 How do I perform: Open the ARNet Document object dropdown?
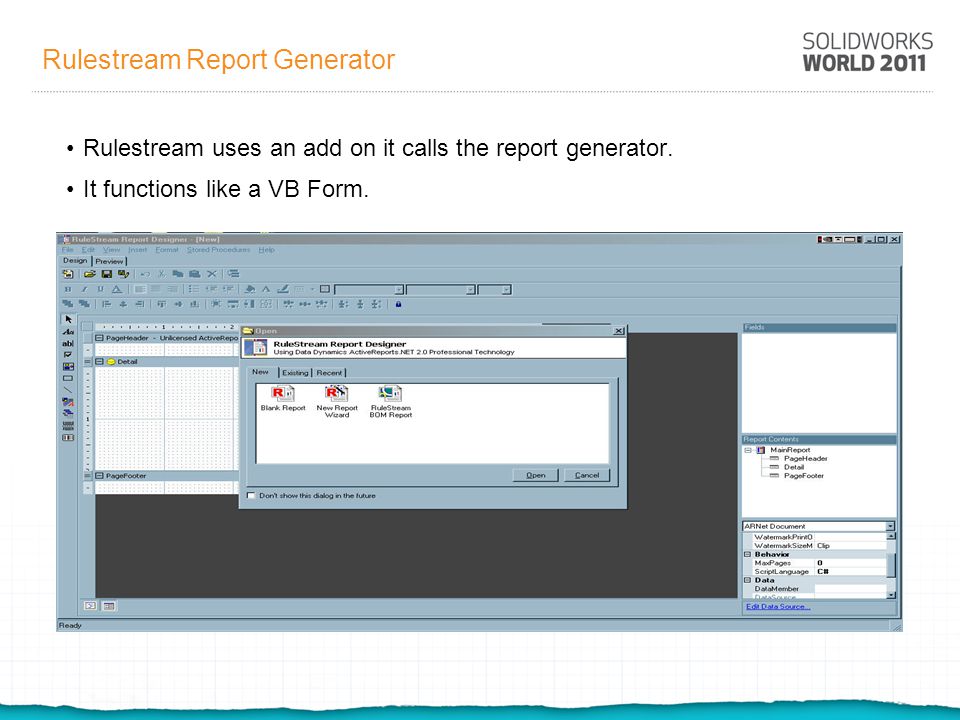pyautogui.click(x=890, y=527)
